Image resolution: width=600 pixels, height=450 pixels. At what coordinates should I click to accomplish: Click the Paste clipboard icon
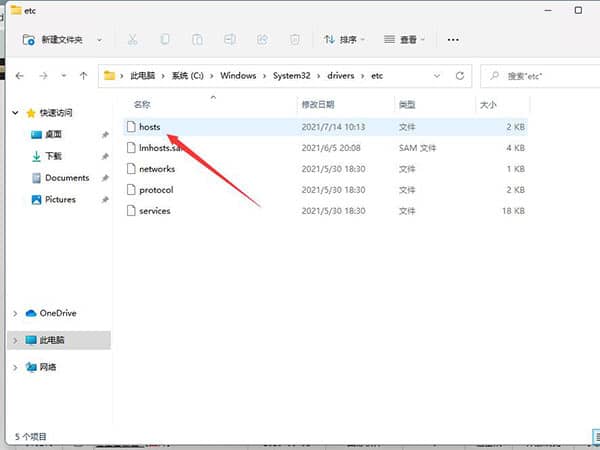click(x=197, y=40)
